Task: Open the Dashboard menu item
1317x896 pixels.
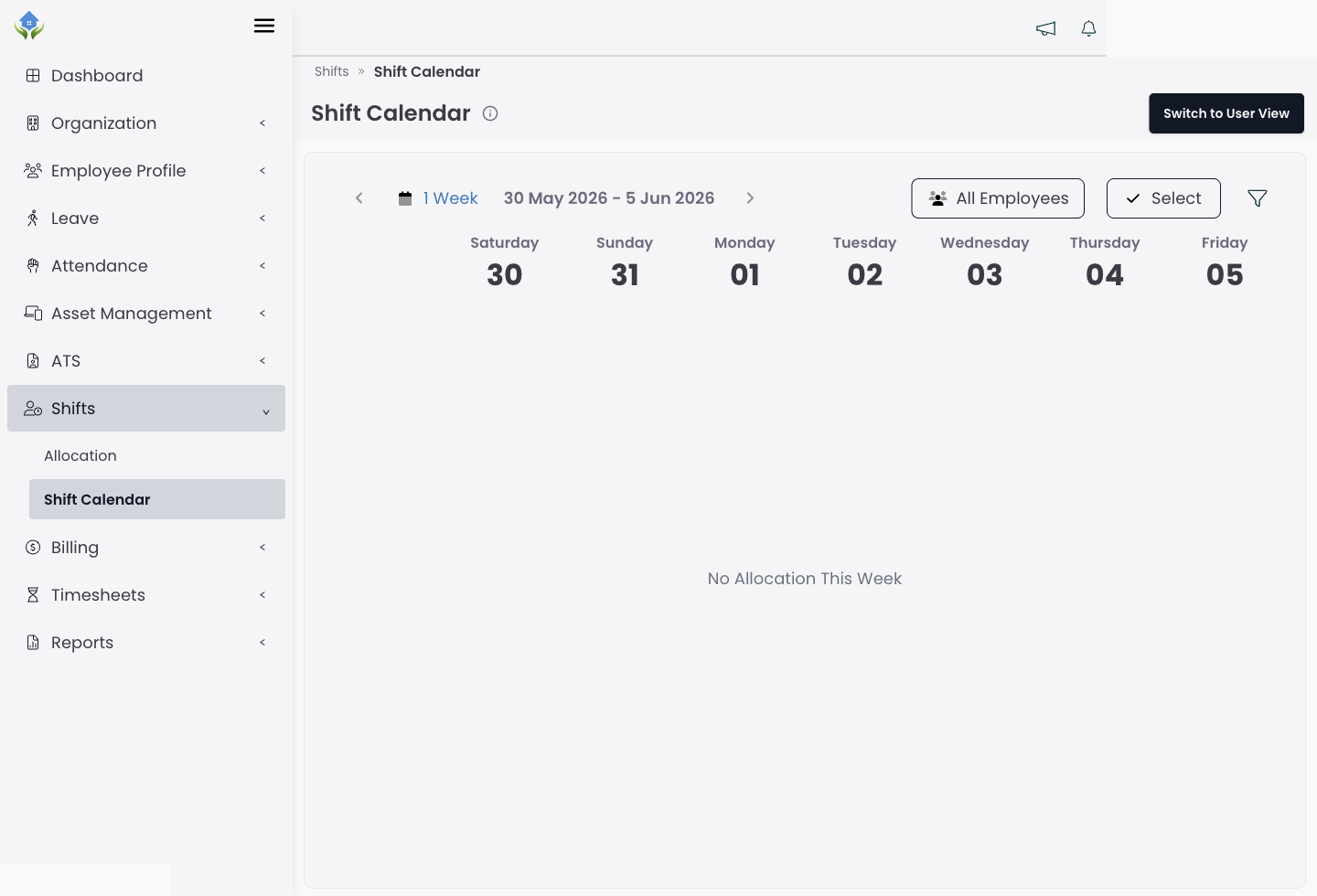Action: [146, 76]
